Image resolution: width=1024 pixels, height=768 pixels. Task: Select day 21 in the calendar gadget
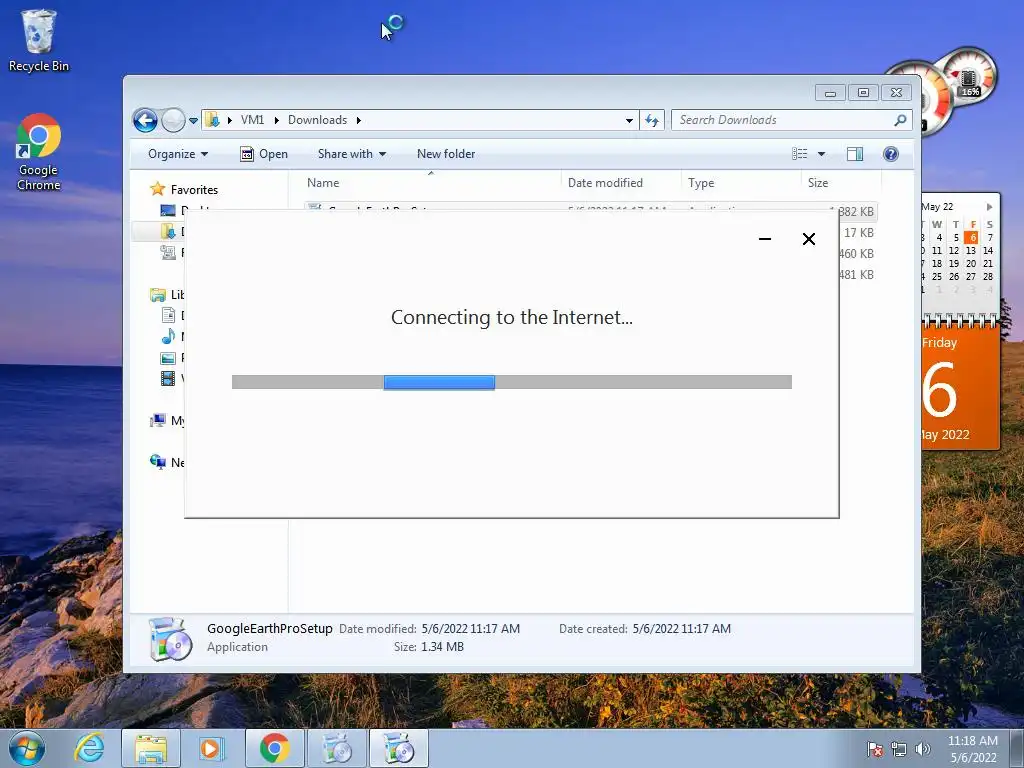[x=988, y=263]
